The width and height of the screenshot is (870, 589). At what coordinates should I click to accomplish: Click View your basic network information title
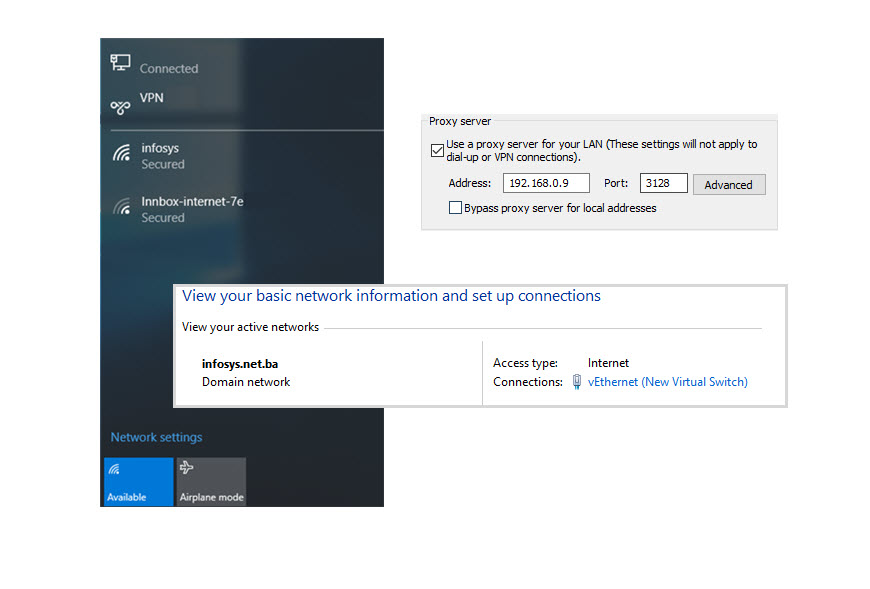pyautogui.click(x=391, y=296)
